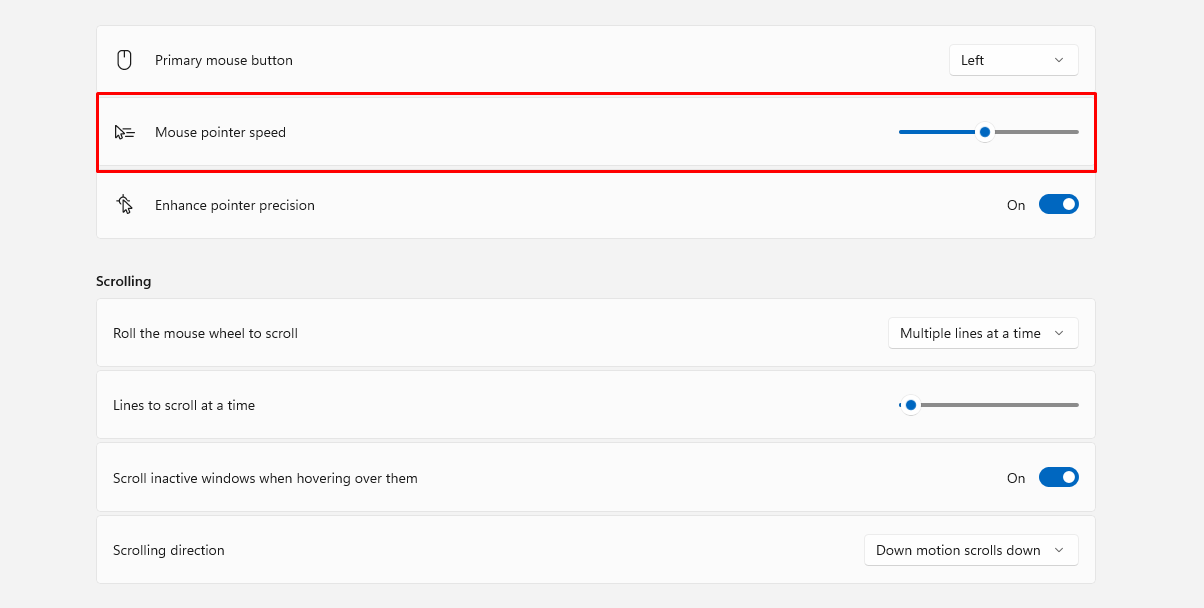Click the pointer speed icon
This screenshot has height=608, width=1204.
(x=125, y=132)
